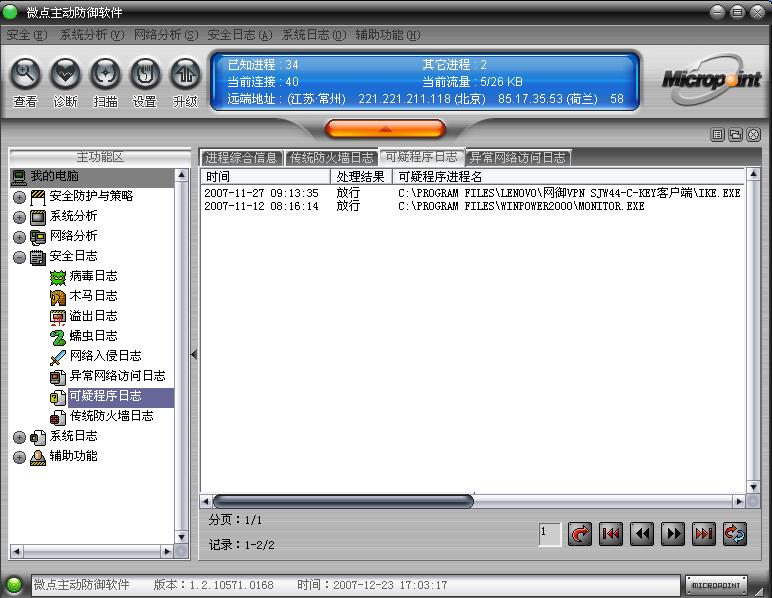Refresh the log with the refresh icon
The width and height of the screenshot is (772, 598).
pos(735,534)
